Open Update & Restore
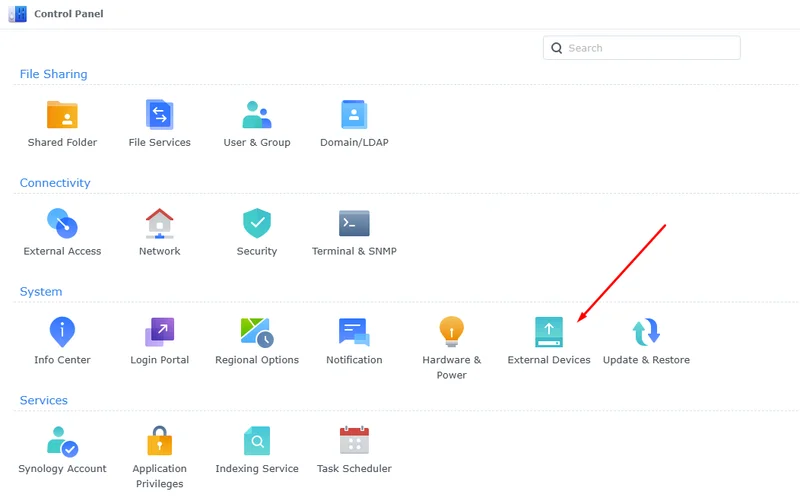This screenshot has height=503, width=800. point(646,332)
